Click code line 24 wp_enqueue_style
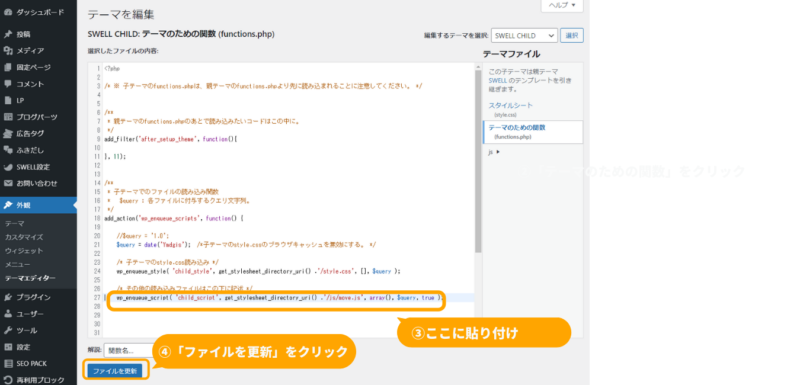The height and width of the screenshot is (385, 800). [259, 271]
